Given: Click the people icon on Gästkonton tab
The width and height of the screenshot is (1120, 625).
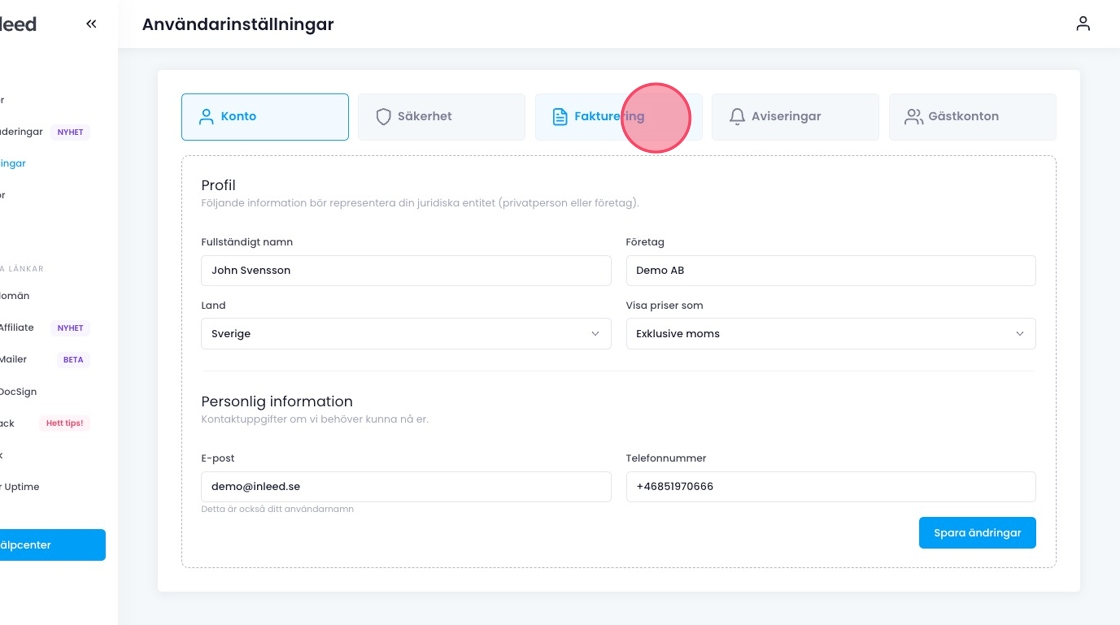Looking at the screenshot, I should (913, 117).
